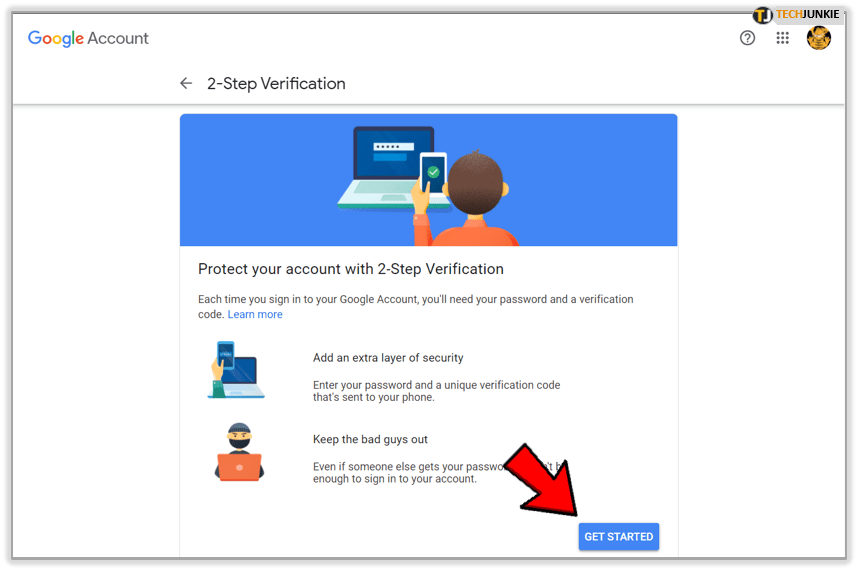858x571 pixels.
Task: Open the Google apps grid menu
Action: point(783,38)
